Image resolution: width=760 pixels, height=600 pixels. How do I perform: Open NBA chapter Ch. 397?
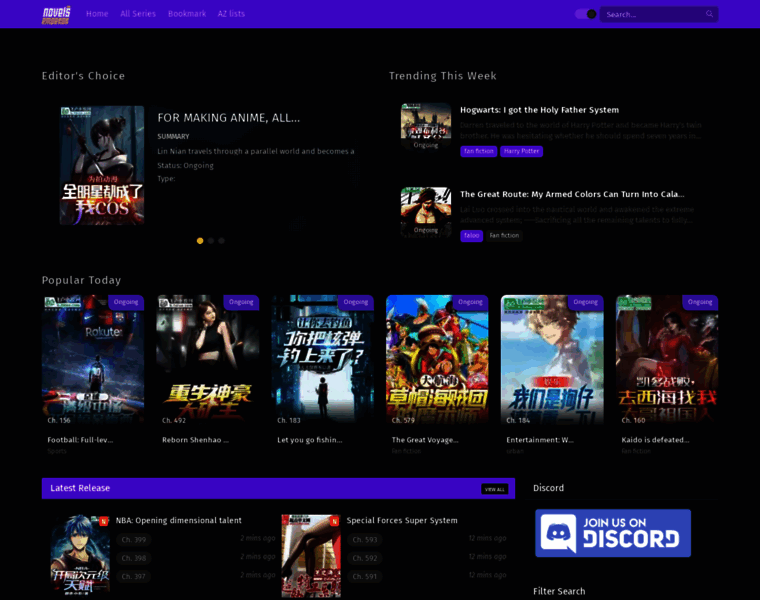tap(134, 577)
